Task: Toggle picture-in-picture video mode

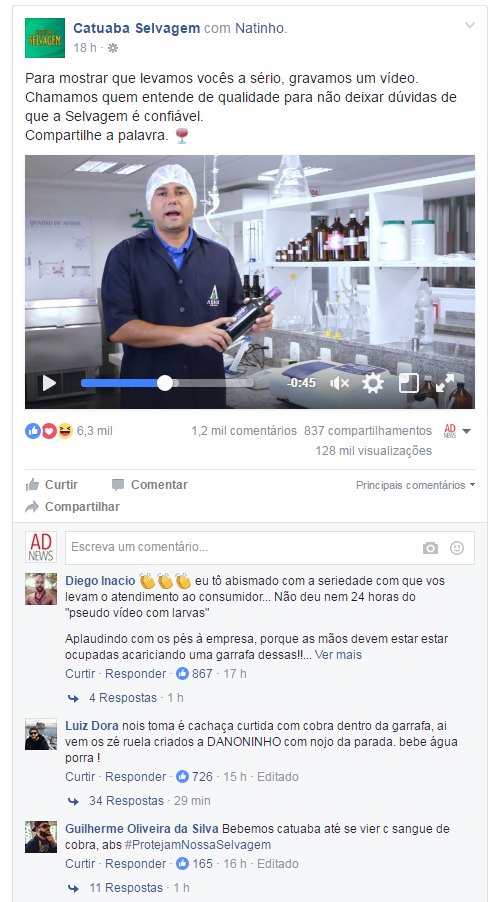Action: 409,383
